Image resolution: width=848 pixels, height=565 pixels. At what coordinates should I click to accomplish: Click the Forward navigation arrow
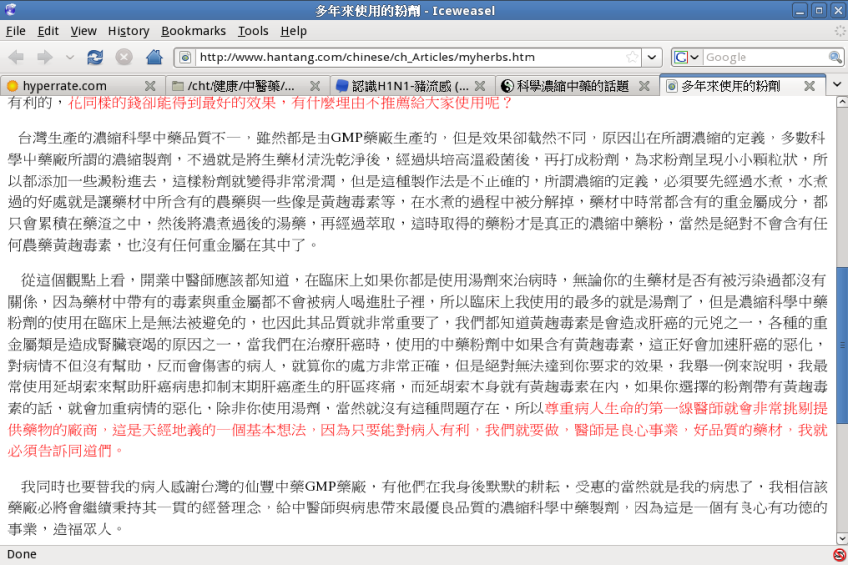pyautogui.click(x=45, y=57)
